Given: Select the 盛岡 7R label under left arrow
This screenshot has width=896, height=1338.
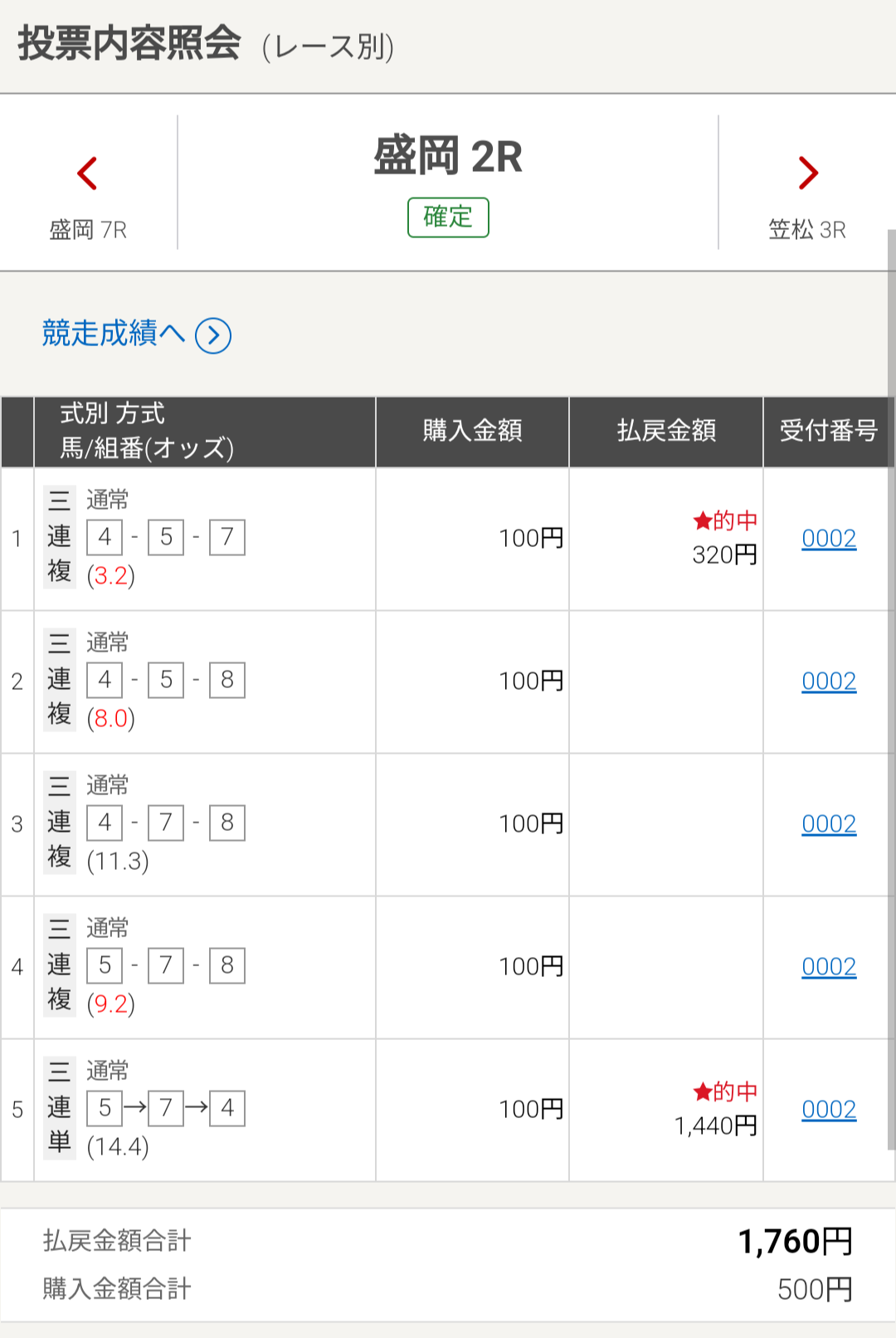Looking at the screenshot, I should point(88,230).
